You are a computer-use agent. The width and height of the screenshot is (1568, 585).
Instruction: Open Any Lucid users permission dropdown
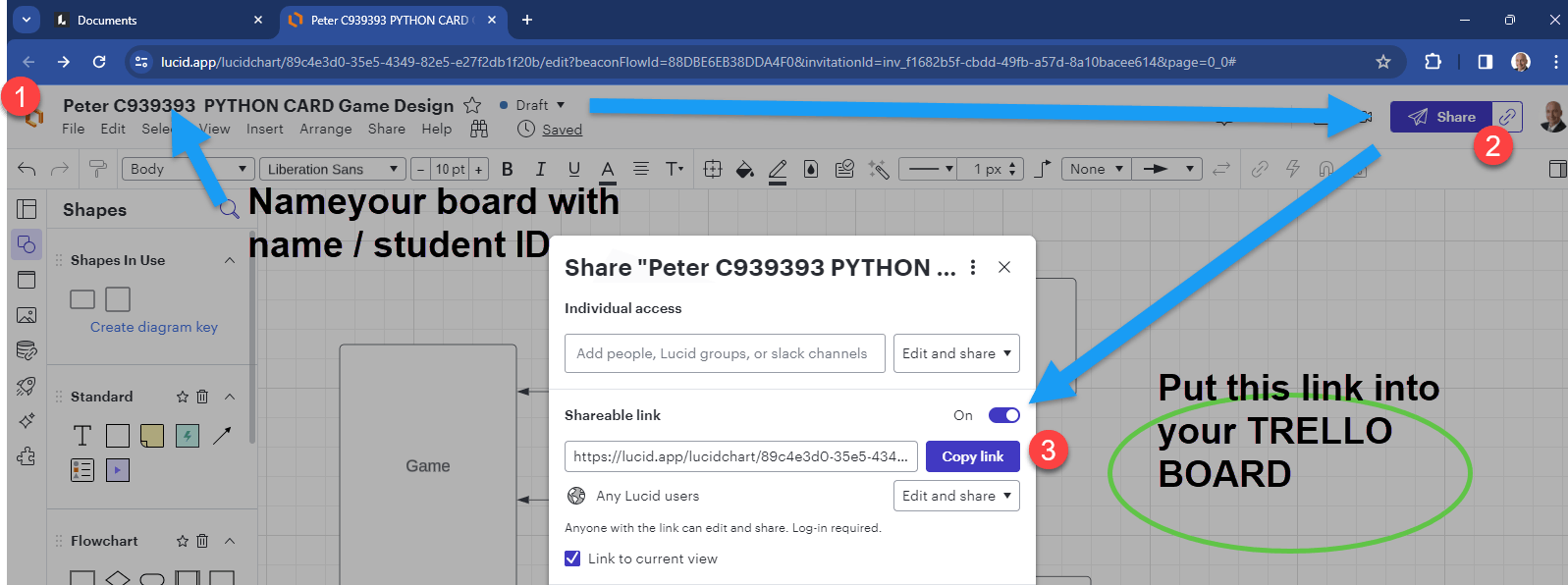click(956, 496)
